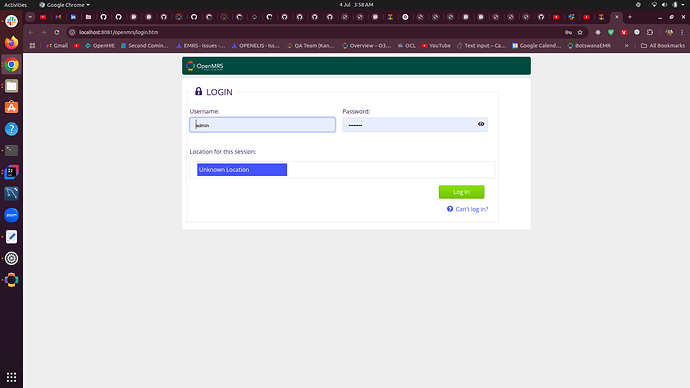The height and width of the screenshot is (388, 690).
Task: Open the Second Comin... bookmark
Action: tap(145, 45)
